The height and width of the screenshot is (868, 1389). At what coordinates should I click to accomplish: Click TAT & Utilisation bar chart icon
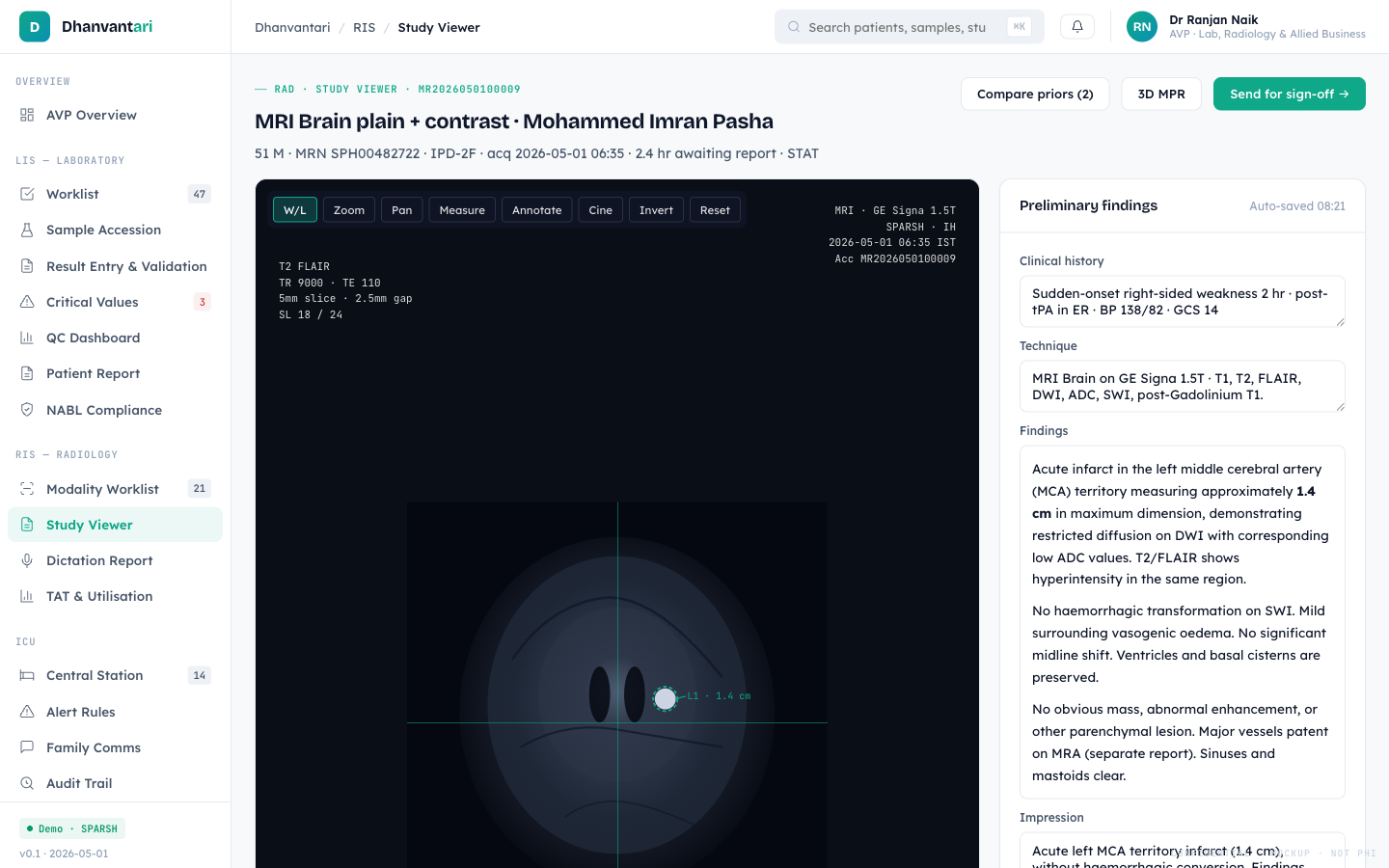click(x=27, y=596)
